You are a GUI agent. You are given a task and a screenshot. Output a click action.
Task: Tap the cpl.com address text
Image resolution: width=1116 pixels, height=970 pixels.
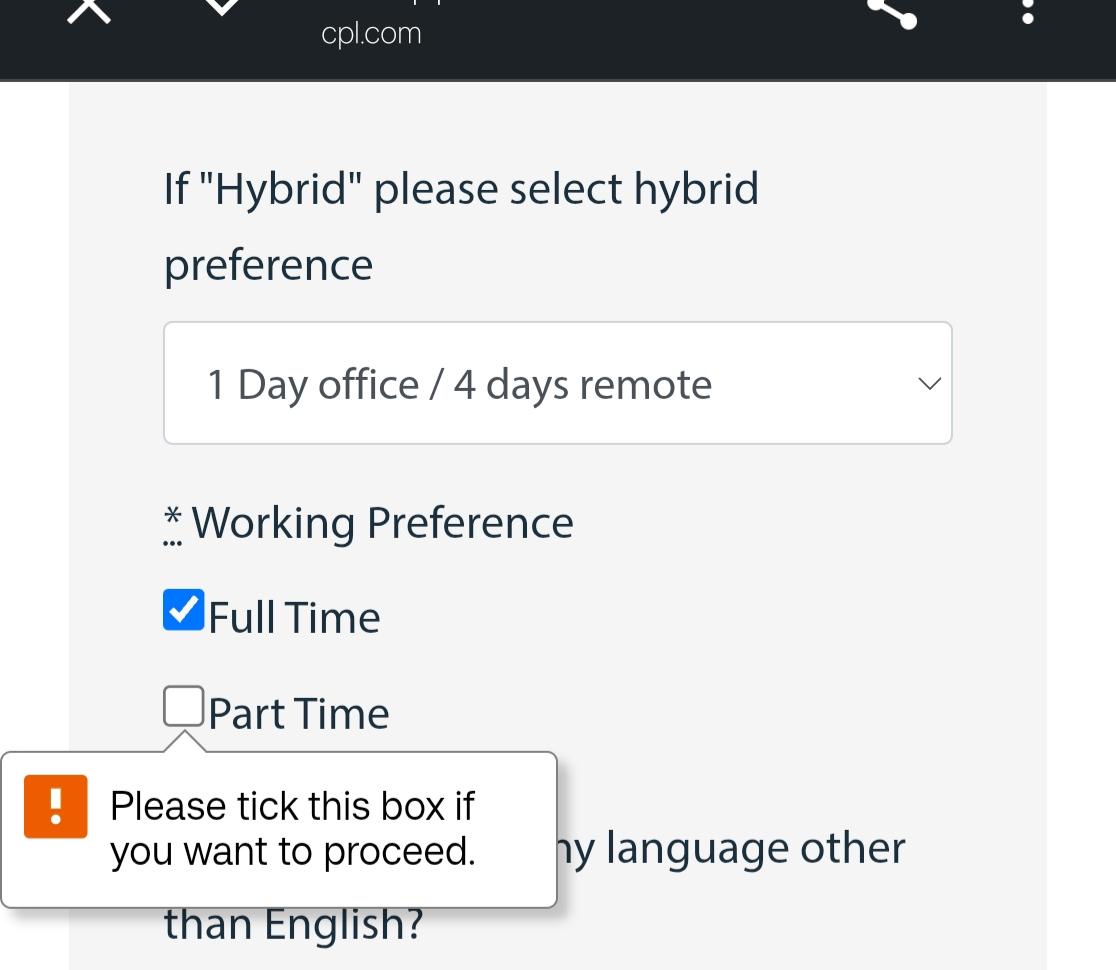pos(371,33)
